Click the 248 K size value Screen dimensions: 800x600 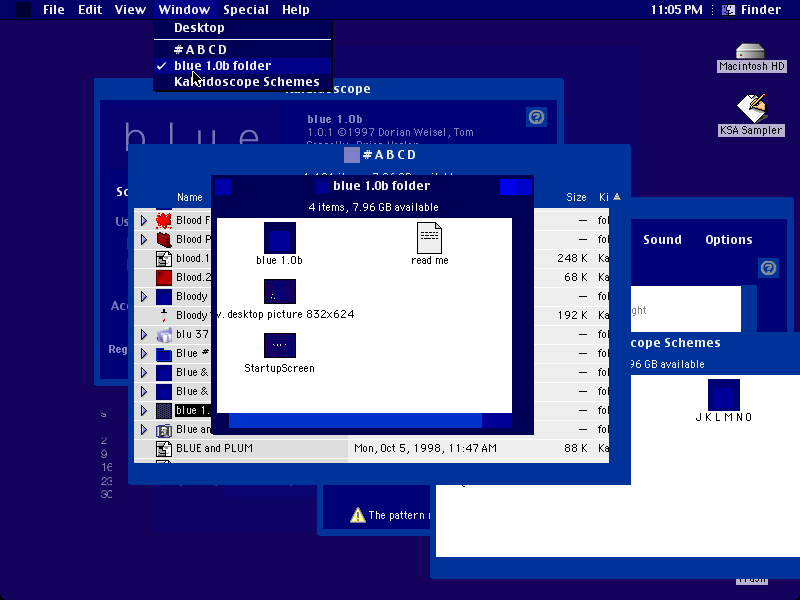tap(572, 258)
